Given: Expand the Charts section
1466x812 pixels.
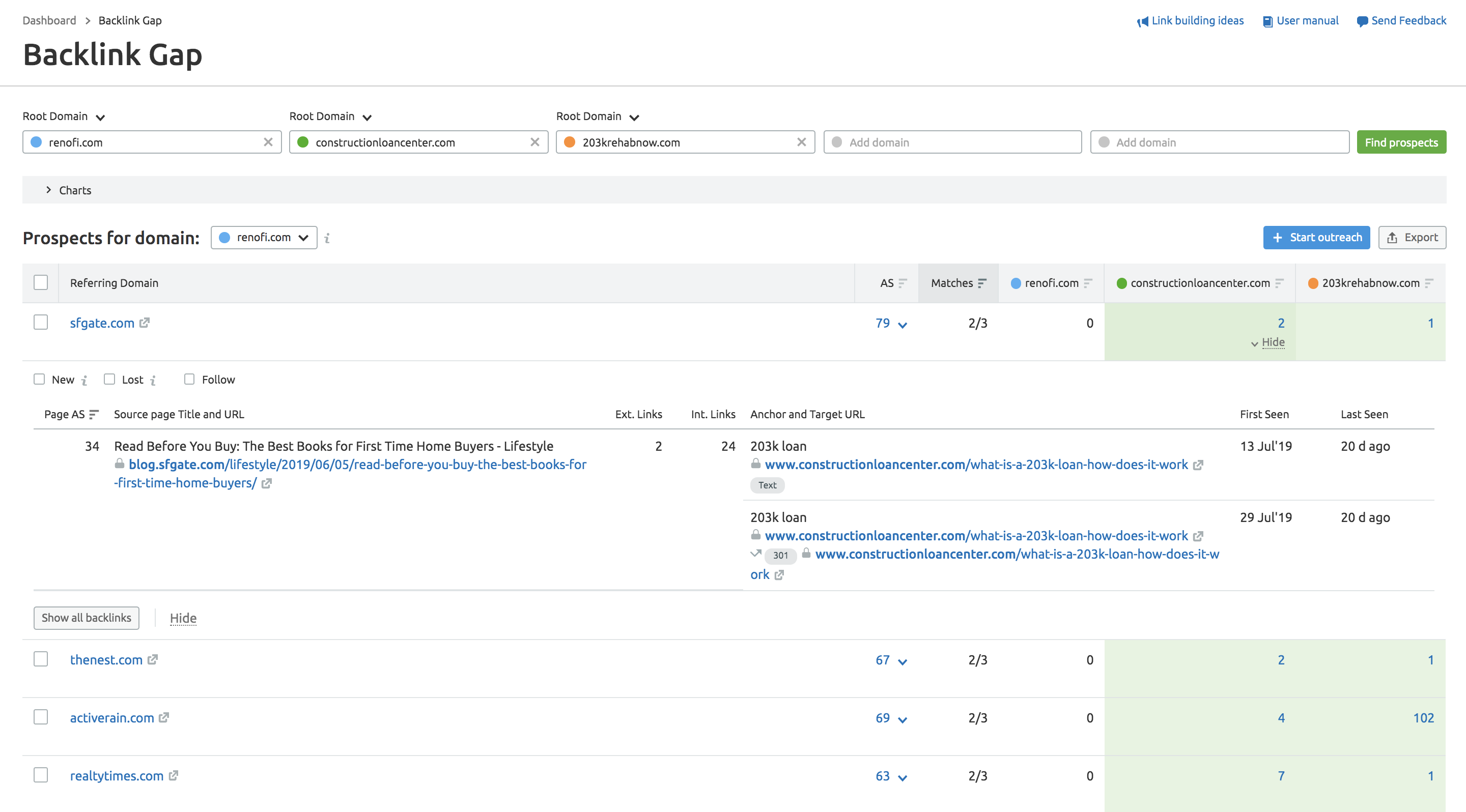Looking at the screenshot, I should 734,190.
